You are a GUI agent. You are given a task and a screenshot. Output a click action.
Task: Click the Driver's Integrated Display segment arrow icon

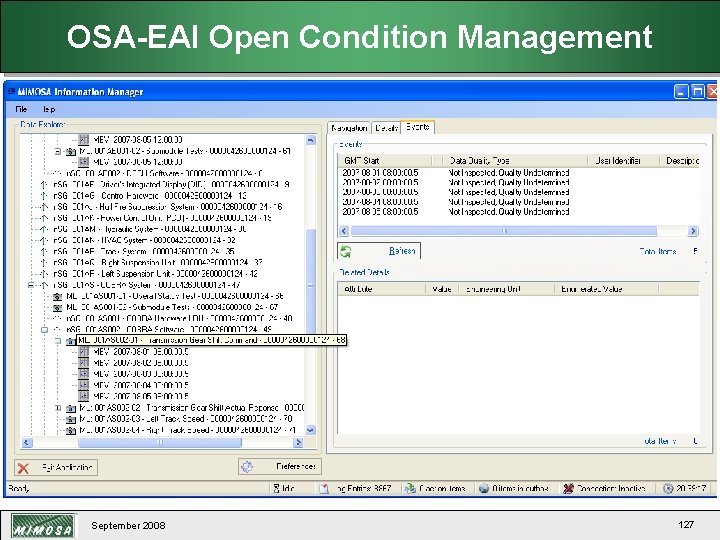point(44,185)
